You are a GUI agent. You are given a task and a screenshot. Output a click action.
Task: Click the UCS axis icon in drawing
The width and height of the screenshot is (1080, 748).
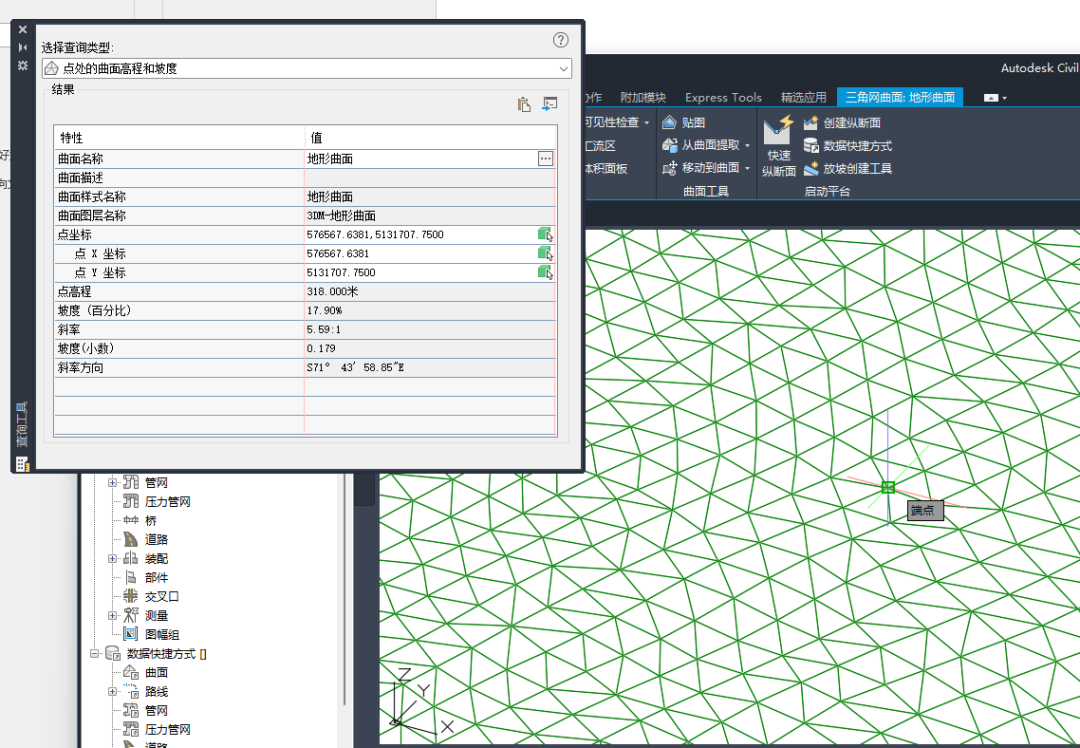click(x=419, y=699)
